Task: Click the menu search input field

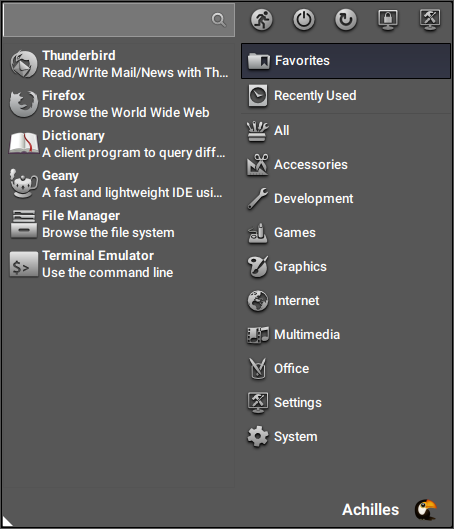Action: click(119, 20)
